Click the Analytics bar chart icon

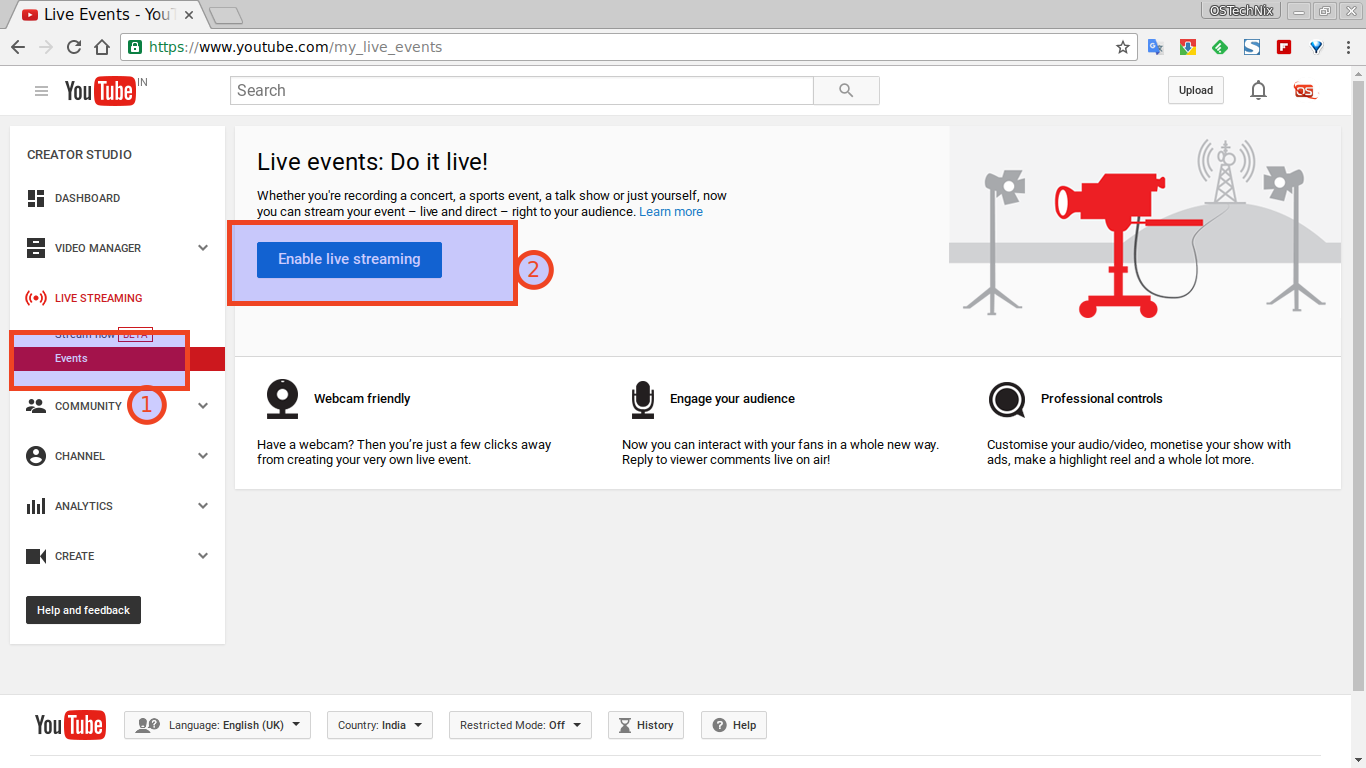pyautogui.click(x=36, y=506)
